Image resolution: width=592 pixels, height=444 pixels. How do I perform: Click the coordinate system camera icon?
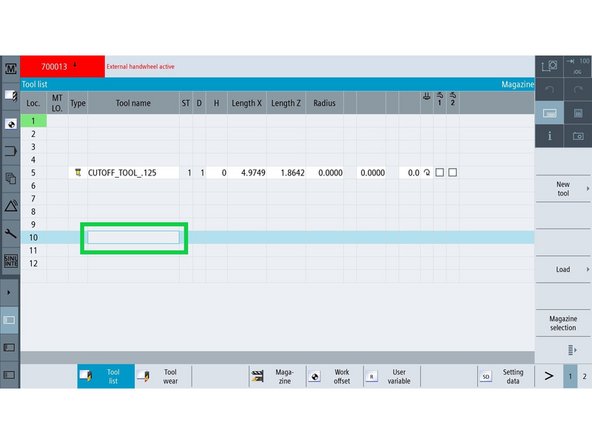point(549,66)
